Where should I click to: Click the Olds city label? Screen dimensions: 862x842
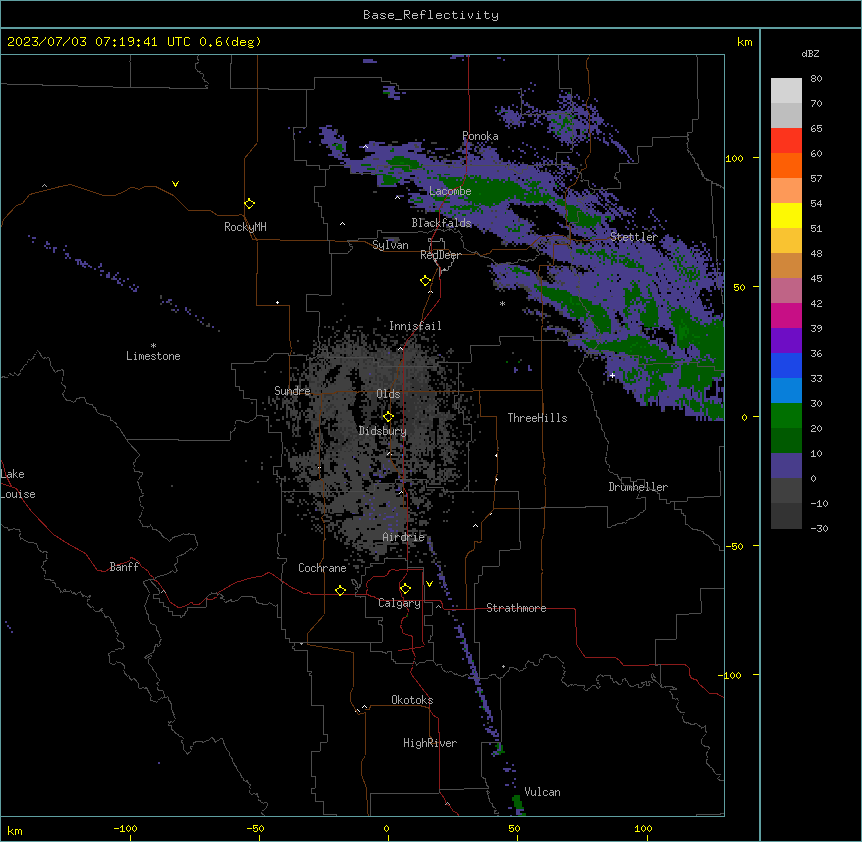click(x=388, y=394)
